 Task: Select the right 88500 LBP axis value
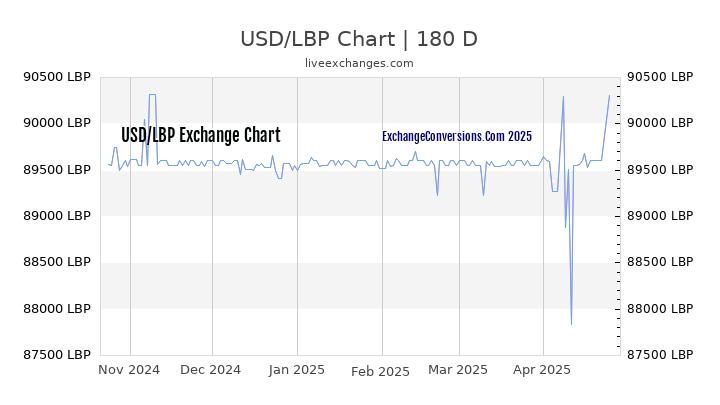pos(660,262)
